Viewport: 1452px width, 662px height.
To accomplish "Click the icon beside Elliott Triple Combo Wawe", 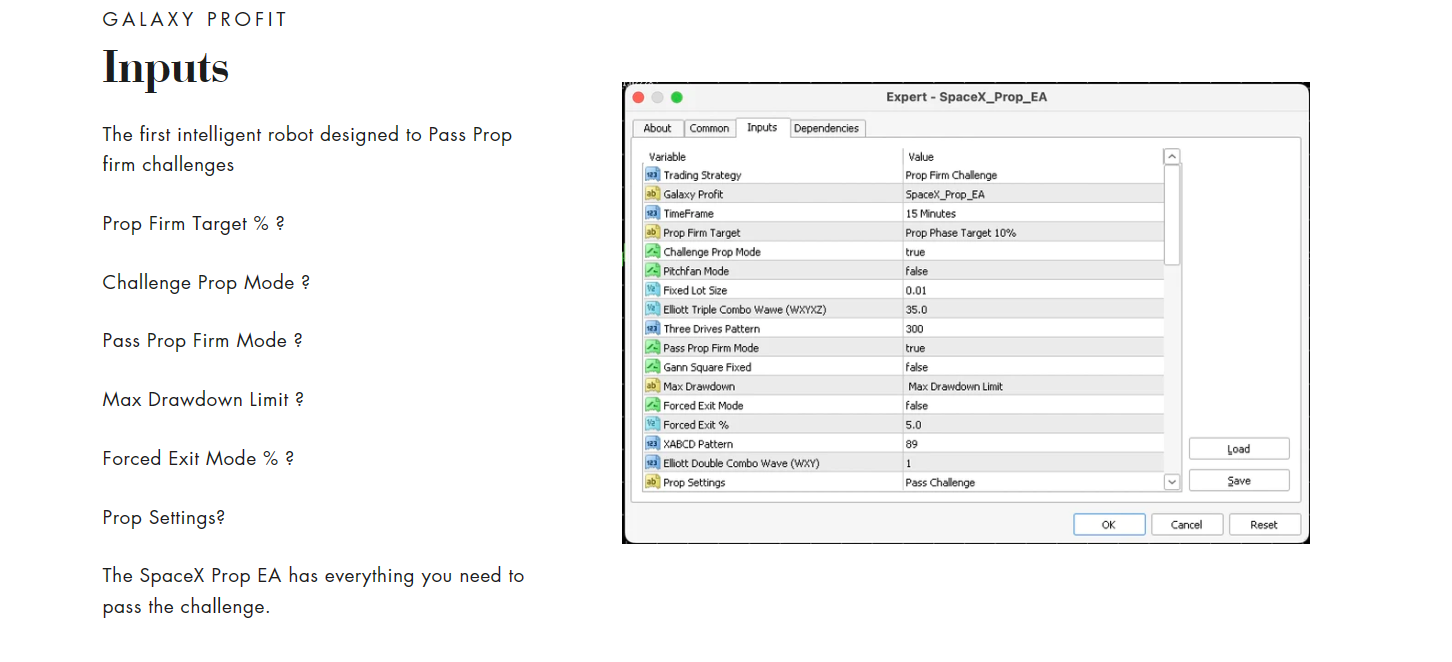I will (x=652, y=309).
